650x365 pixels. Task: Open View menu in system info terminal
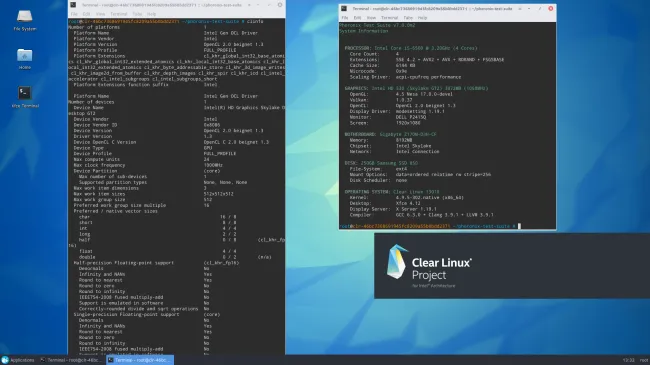tap(371, 18)
